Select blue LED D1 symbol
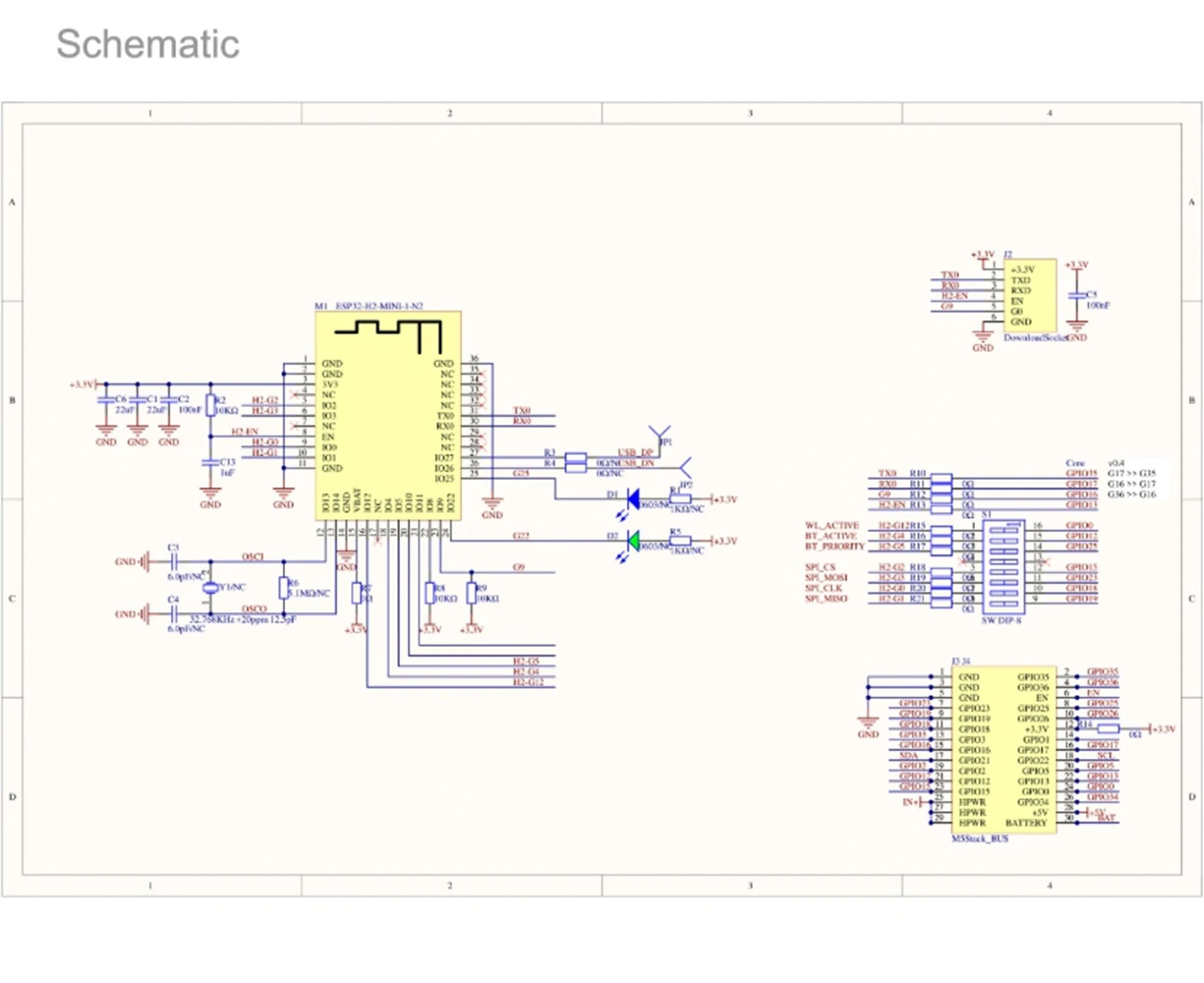1204x983 pixels. click(x=633, y=499)
